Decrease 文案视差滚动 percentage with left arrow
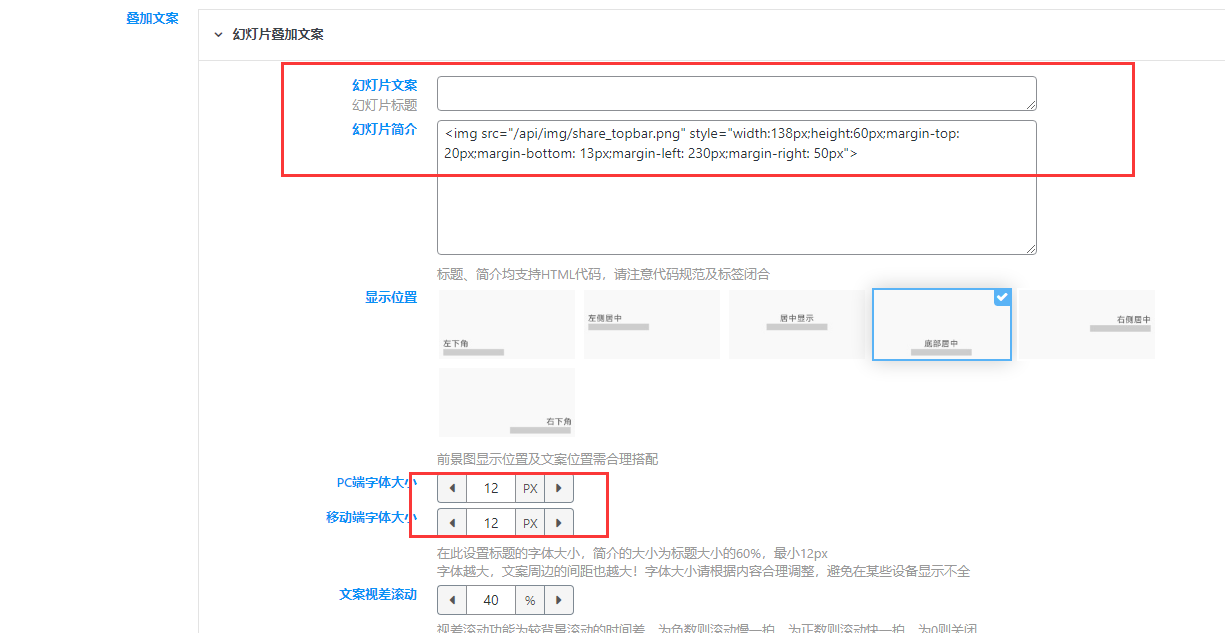The image size is (1225, 633). coord(452,600)
